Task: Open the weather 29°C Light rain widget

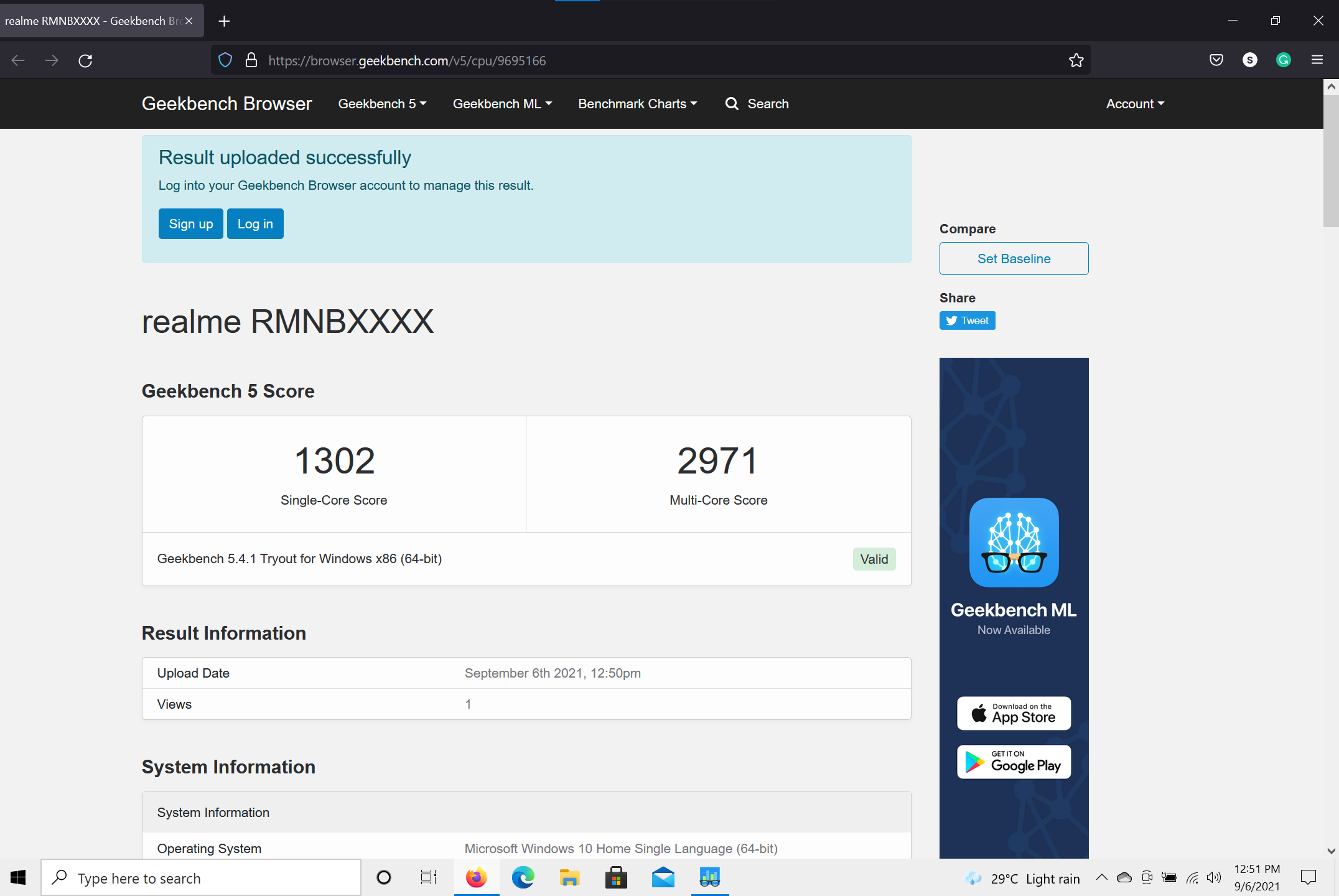Action: tap(1022, 879)
